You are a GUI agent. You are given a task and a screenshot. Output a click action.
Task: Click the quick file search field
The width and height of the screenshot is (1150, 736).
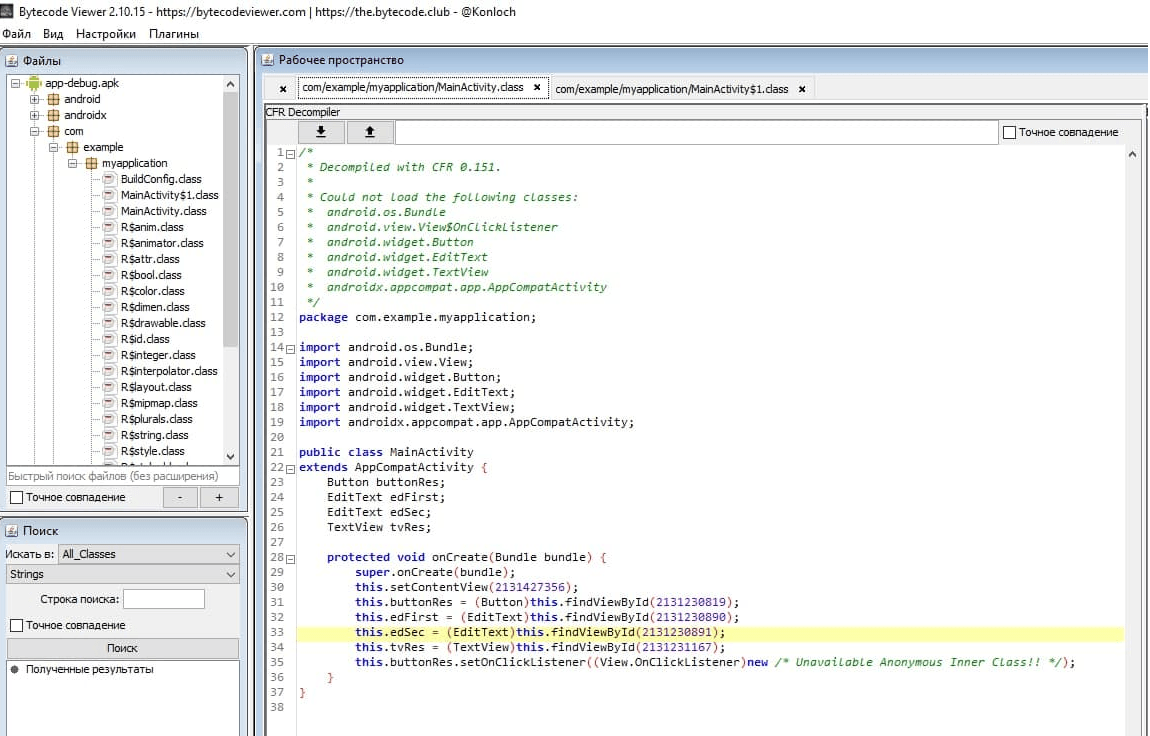(122, 476)
